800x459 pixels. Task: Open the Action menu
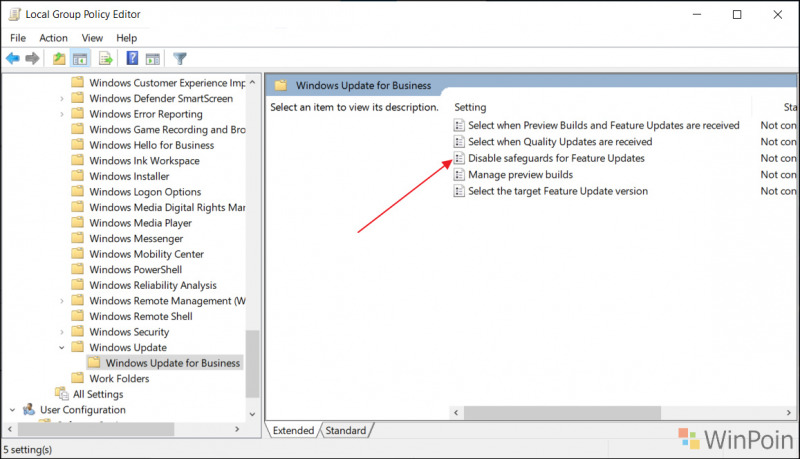pos(54,38)
